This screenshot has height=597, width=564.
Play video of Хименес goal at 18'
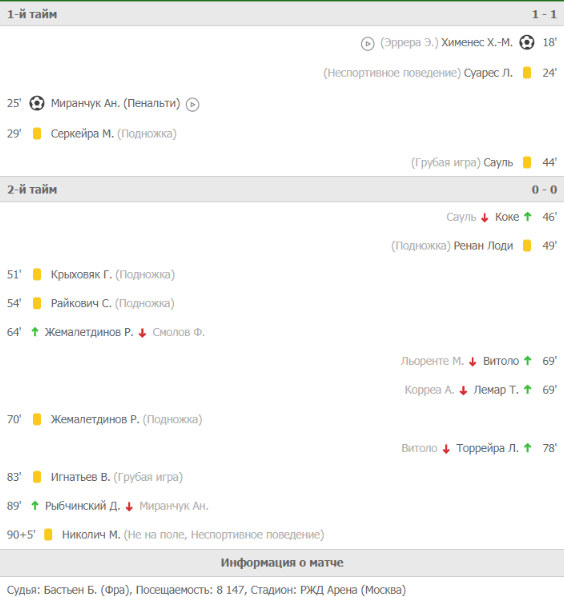(367, 44)
